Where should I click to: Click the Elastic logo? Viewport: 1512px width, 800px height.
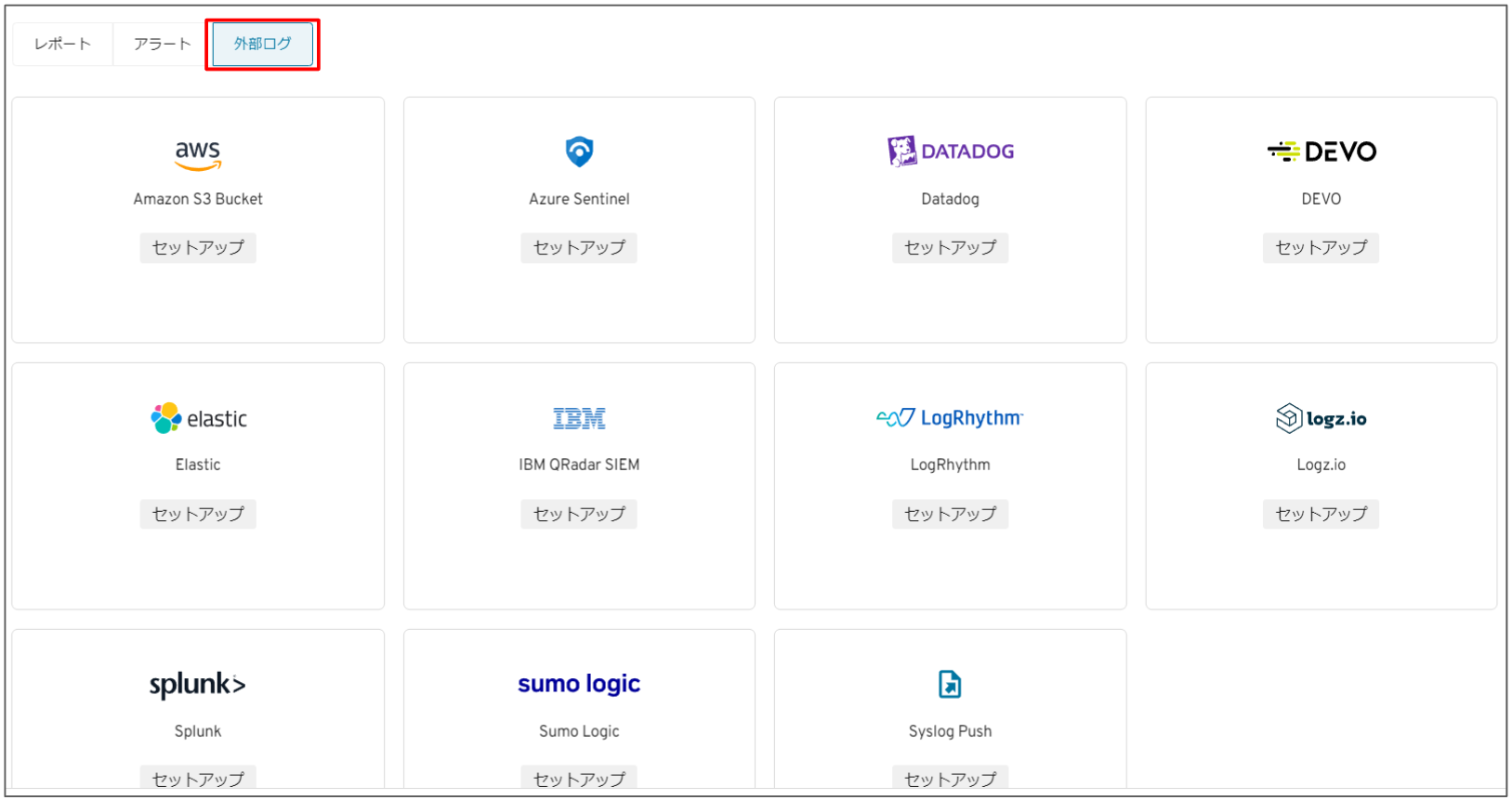click(198, 418)
